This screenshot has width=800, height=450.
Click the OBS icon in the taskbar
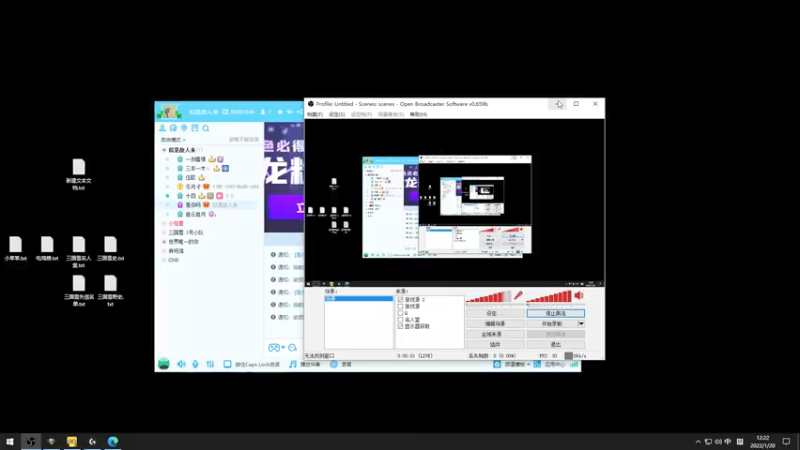point(31,441)
